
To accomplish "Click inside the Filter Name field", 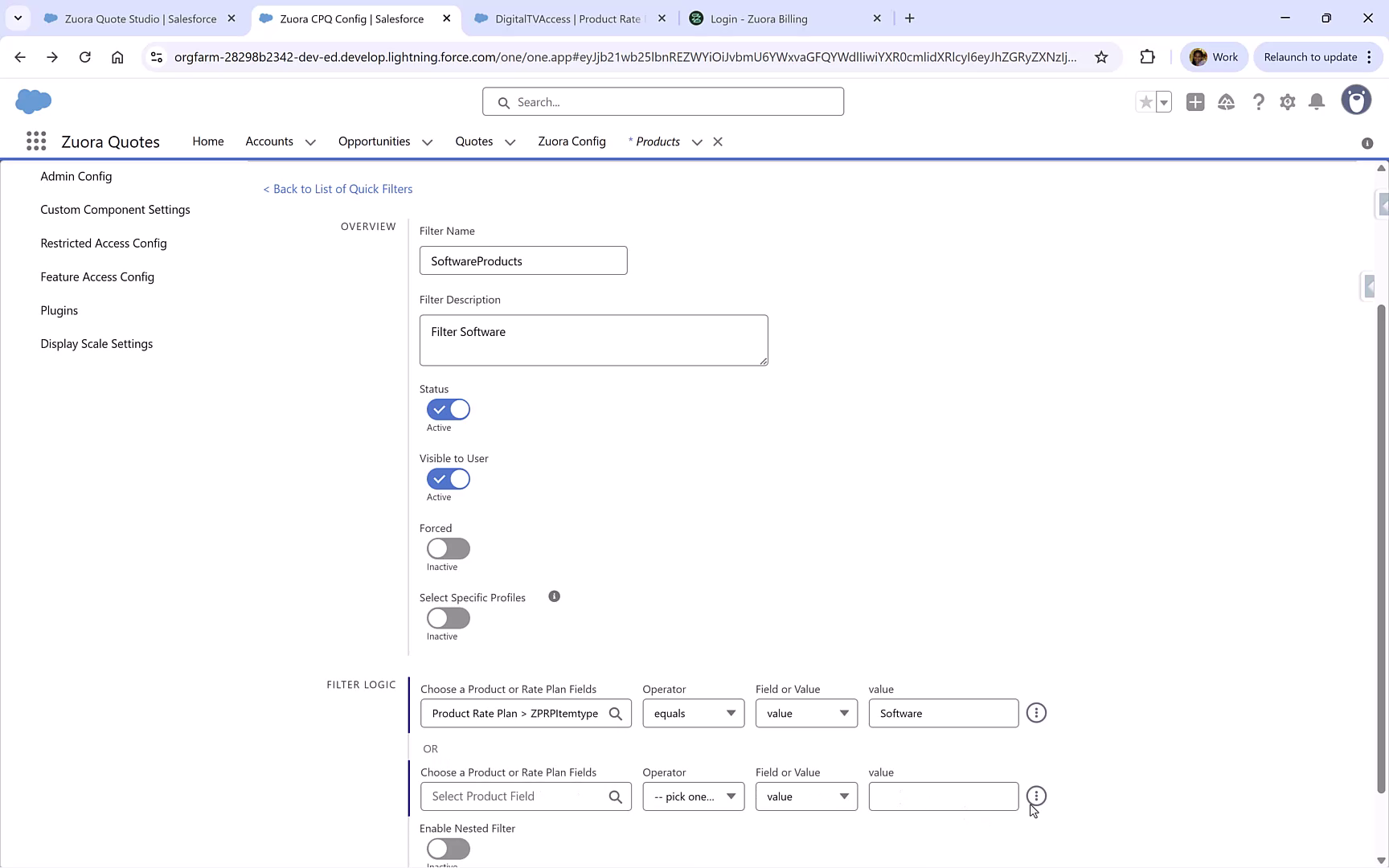I will click(522, 260).
